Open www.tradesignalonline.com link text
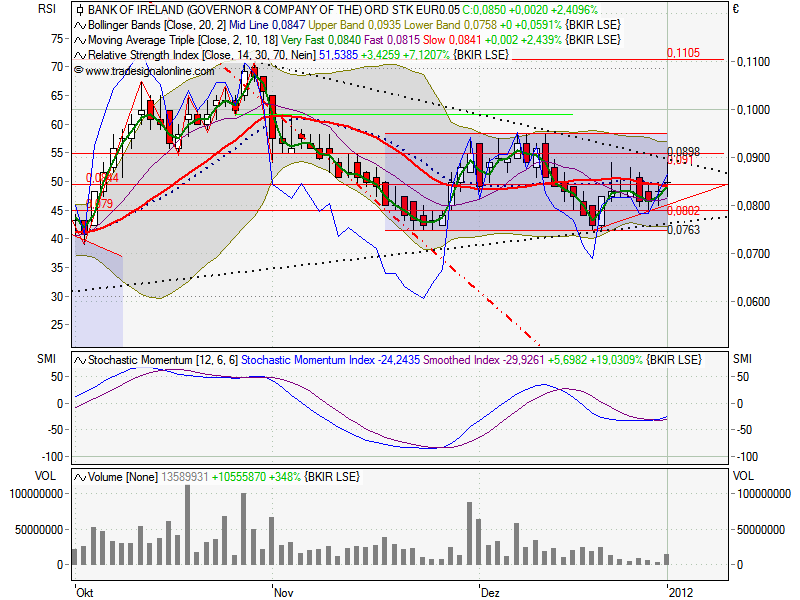800x600 pixels. (x=150, y=71)
